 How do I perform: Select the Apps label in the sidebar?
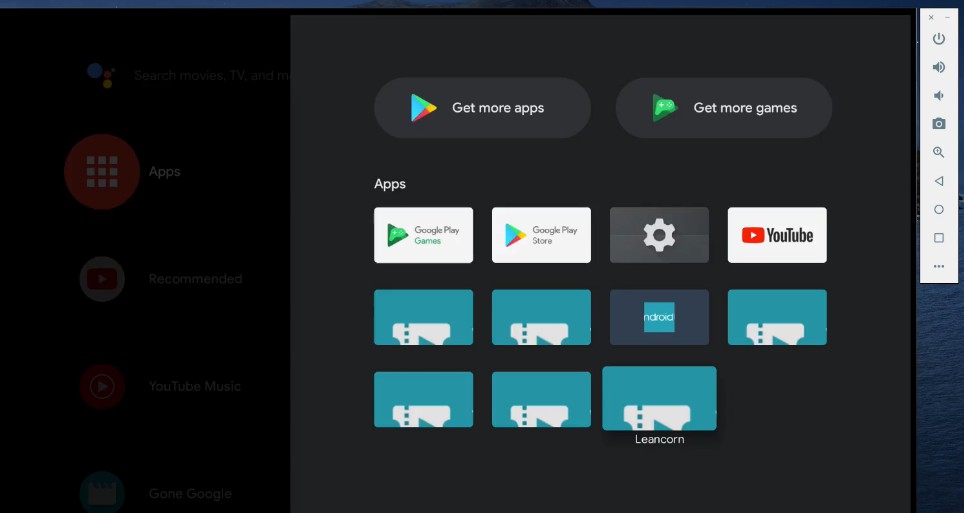coord(165,172)
